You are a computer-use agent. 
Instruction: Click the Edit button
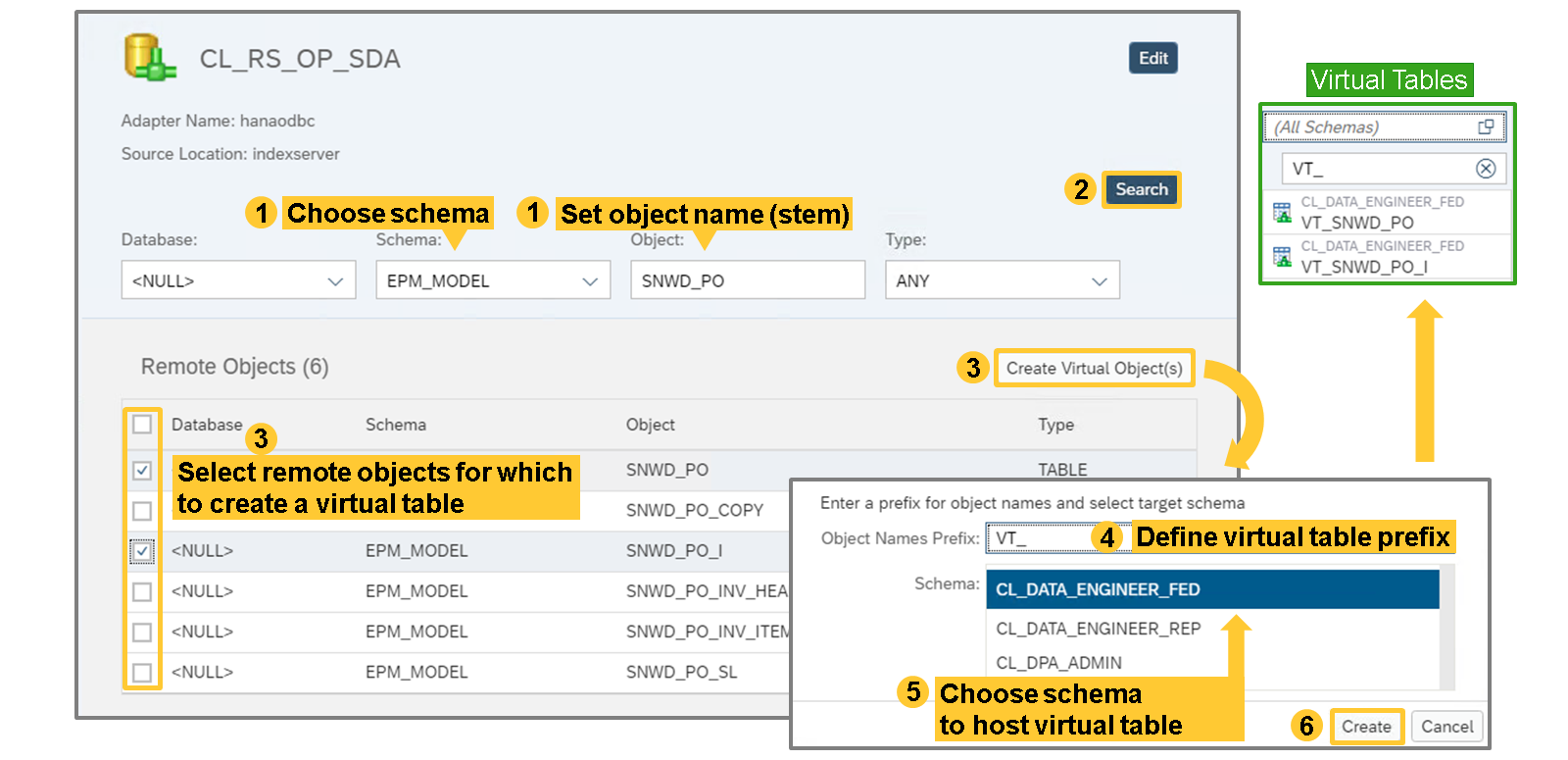(1152, 59)
